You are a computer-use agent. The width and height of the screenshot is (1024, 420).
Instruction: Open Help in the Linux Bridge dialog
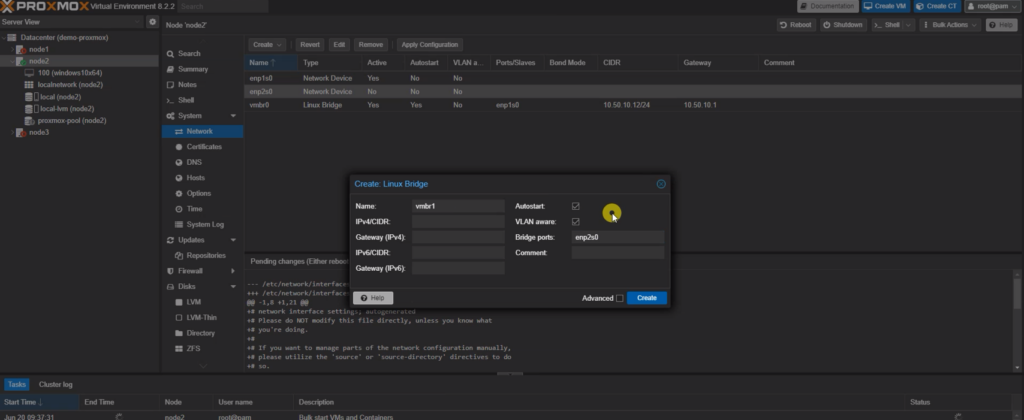tap(373, 298)
